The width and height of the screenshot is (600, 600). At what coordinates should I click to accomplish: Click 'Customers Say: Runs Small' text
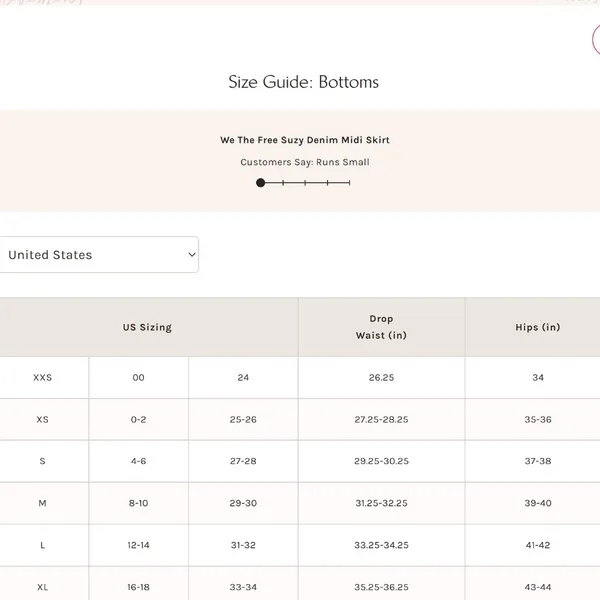305,162
